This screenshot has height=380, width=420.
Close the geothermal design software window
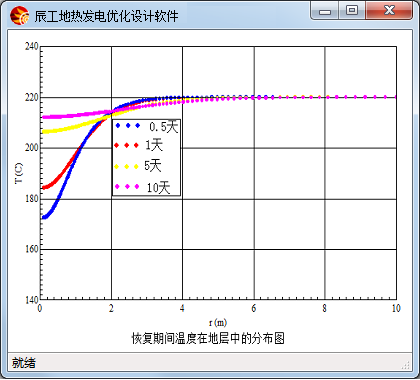click(389, 10)
